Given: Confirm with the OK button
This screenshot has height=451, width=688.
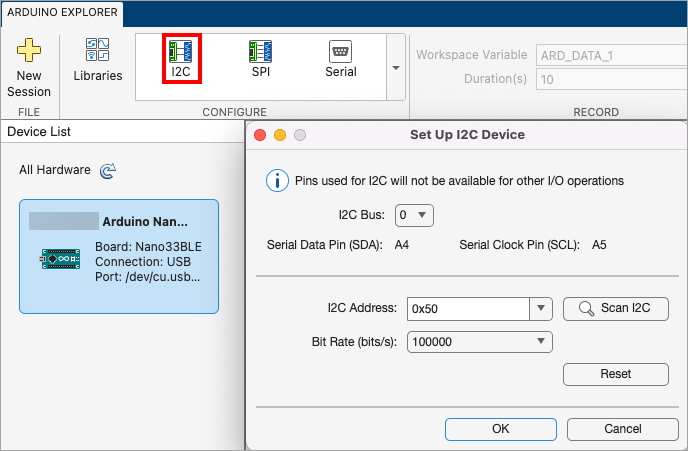Looking at the screenshot, I should click(500, 429).
